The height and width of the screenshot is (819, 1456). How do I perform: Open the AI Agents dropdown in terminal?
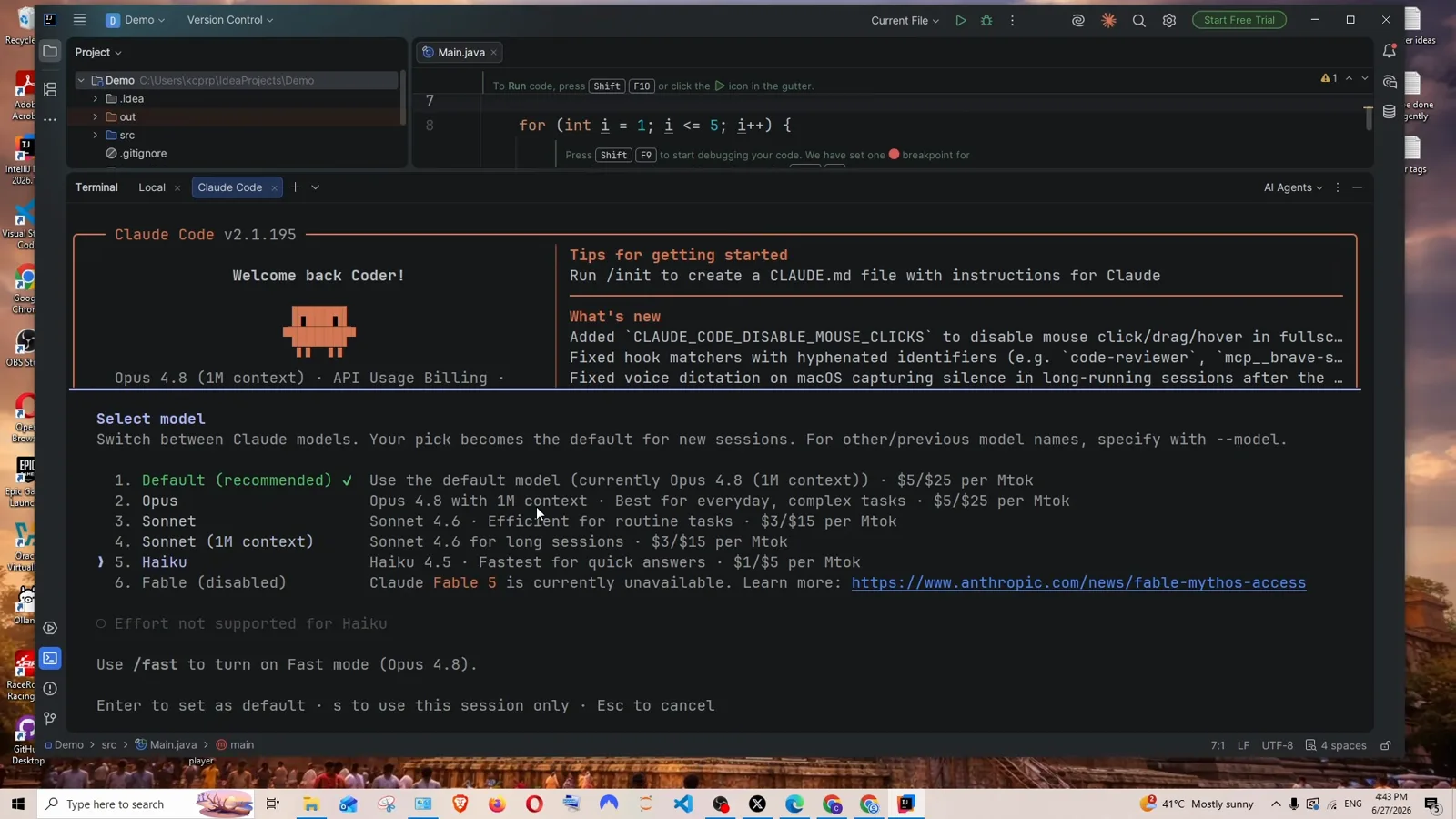(x=1292, y=187)
